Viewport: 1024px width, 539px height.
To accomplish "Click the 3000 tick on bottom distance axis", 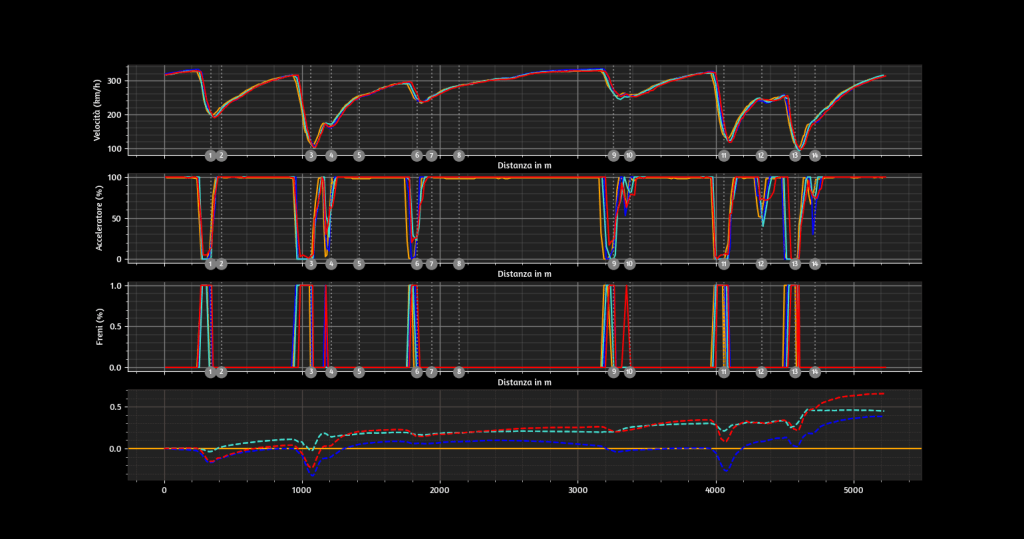I will [x=577, y=491].
